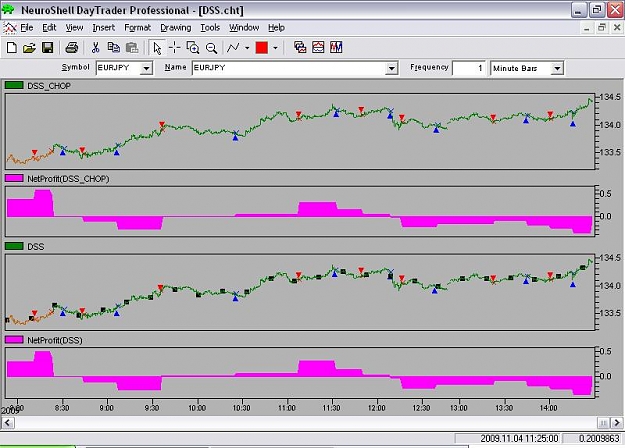Select the line drawing tool
The image size is (625, 448).
click(233, 48)
